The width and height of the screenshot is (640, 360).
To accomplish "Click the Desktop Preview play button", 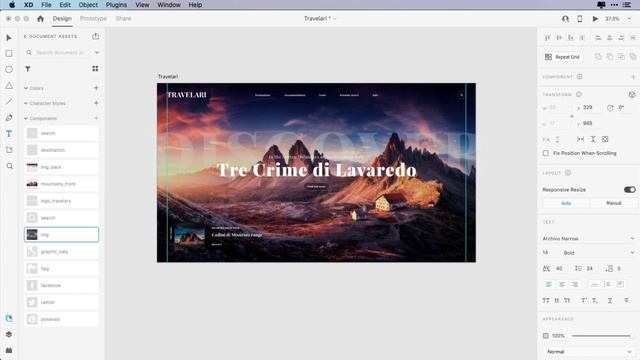I will 595,19.
